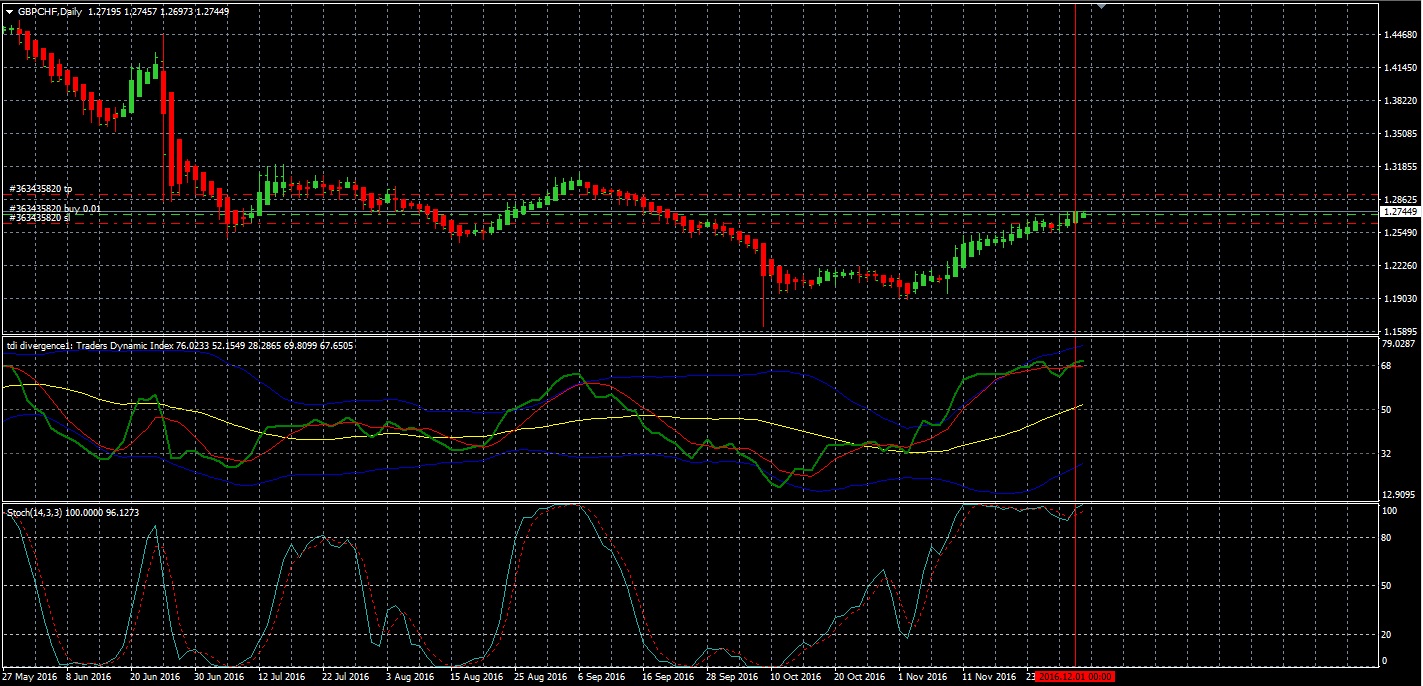
Task: Click price scale value 1.41450
Action: click(x=1401, y=68)
